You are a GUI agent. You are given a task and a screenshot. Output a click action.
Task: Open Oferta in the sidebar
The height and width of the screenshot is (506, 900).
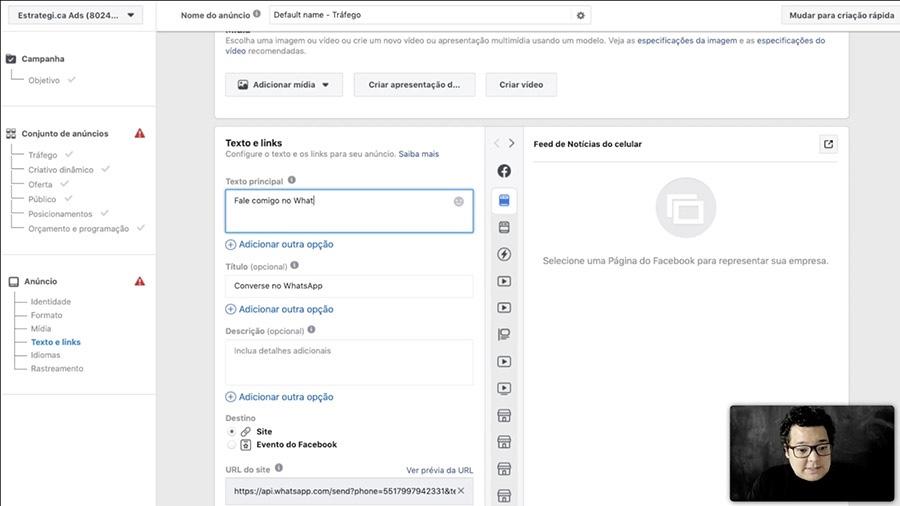tap(40, 185)
